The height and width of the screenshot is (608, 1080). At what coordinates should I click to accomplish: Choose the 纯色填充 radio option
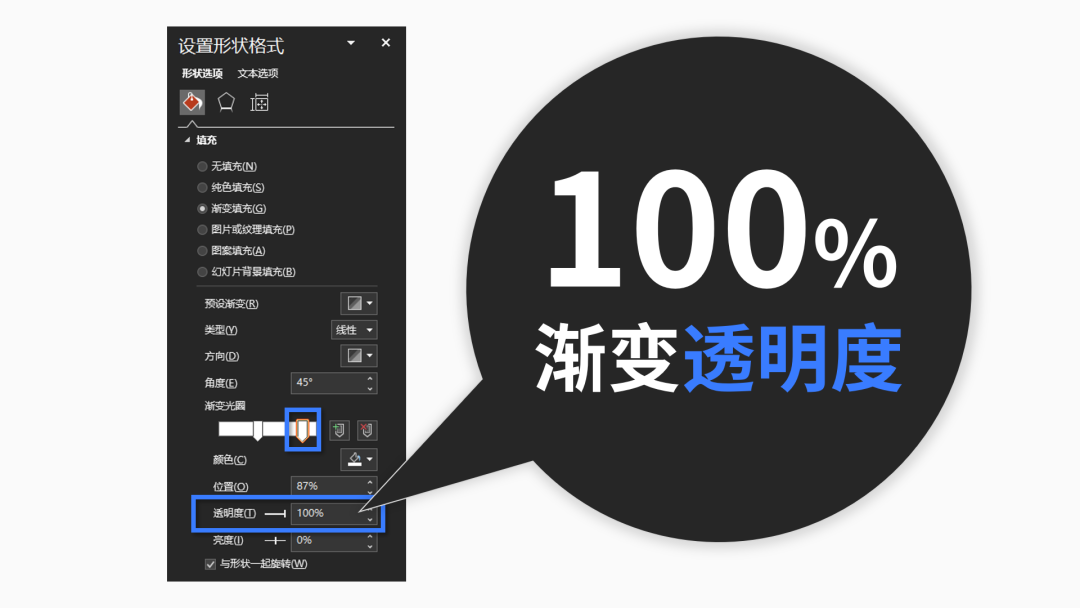[203, 188]
